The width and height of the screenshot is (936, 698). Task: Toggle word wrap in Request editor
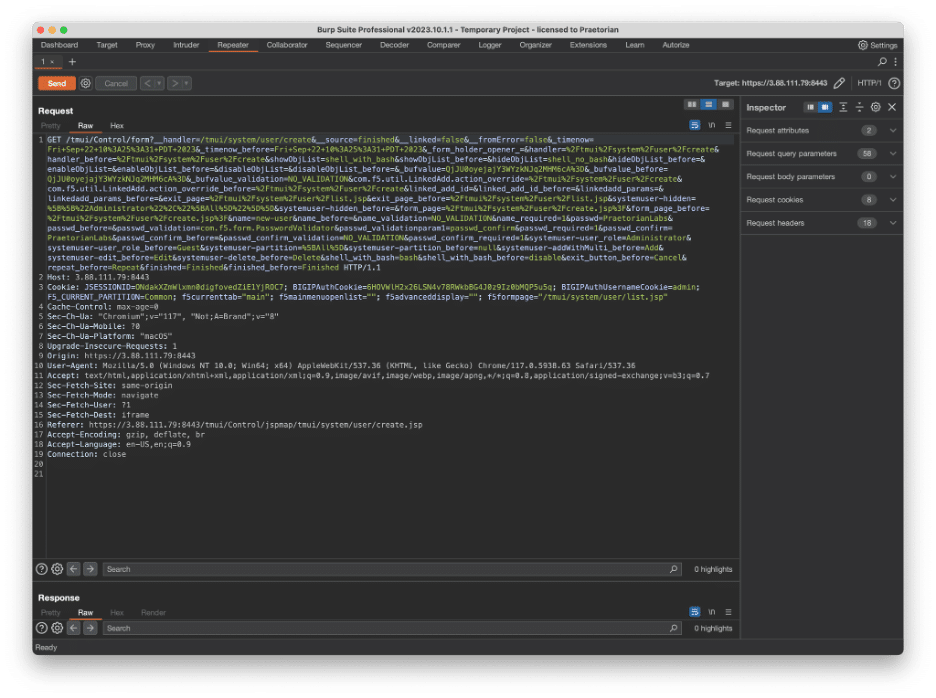tap(694, 125)
